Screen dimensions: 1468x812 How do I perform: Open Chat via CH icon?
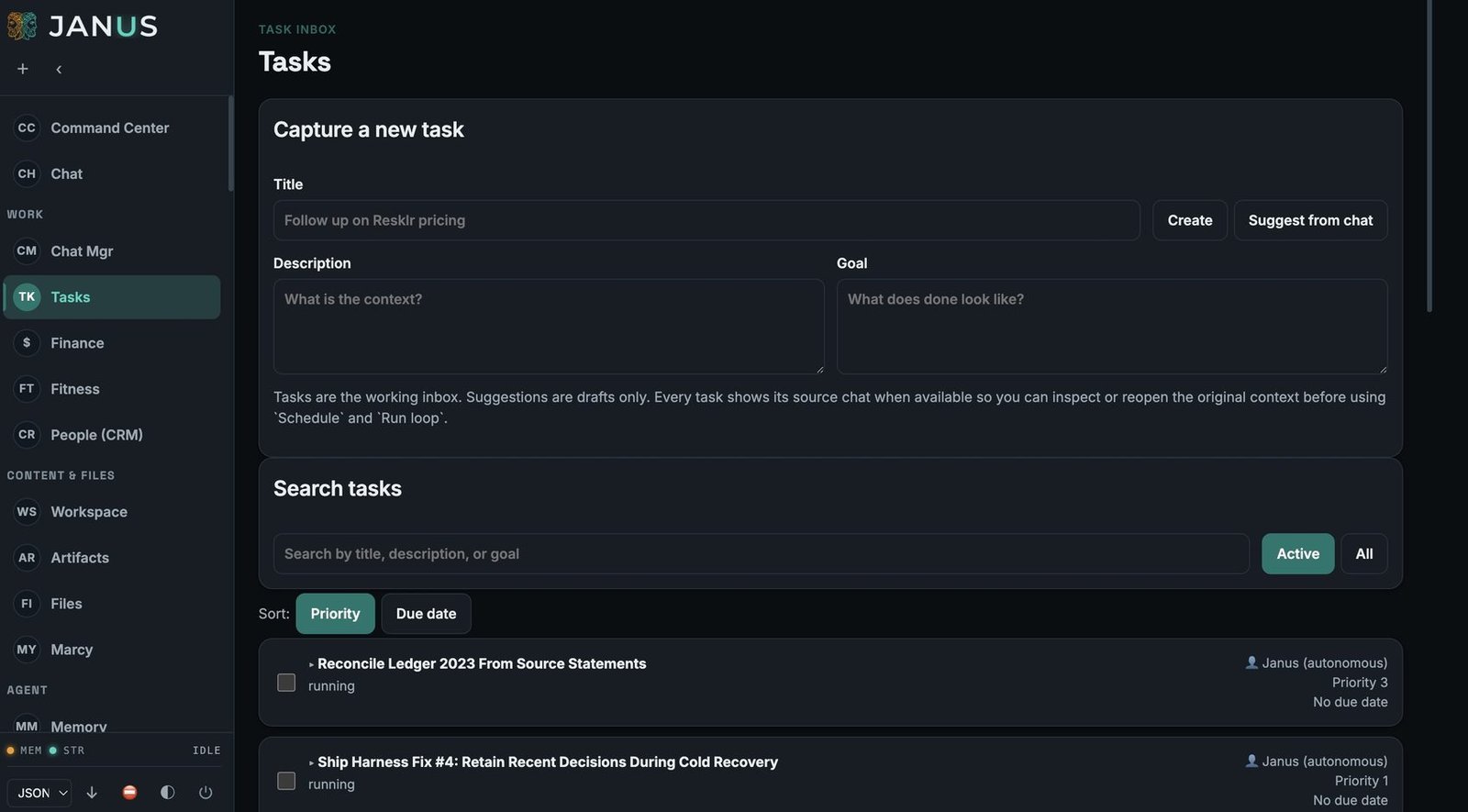[x=27, y=173]
